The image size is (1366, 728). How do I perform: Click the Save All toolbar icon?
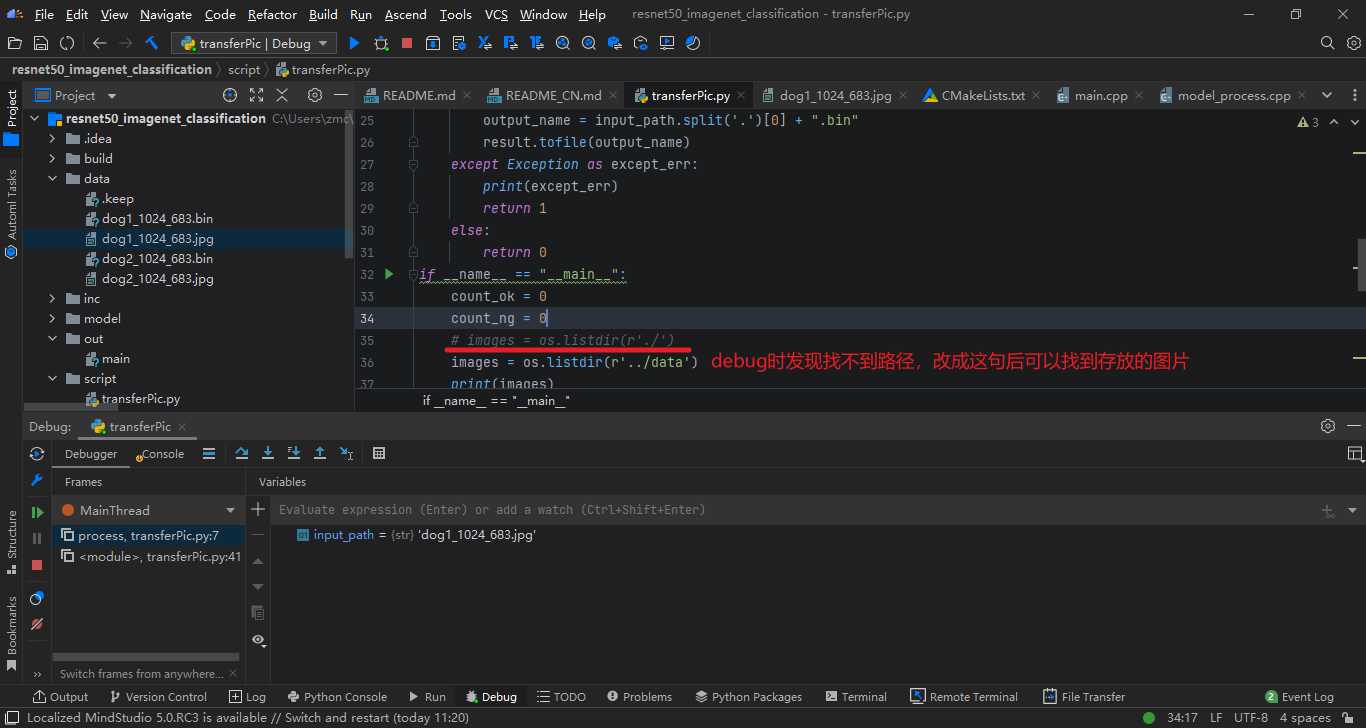pos(41,43)
